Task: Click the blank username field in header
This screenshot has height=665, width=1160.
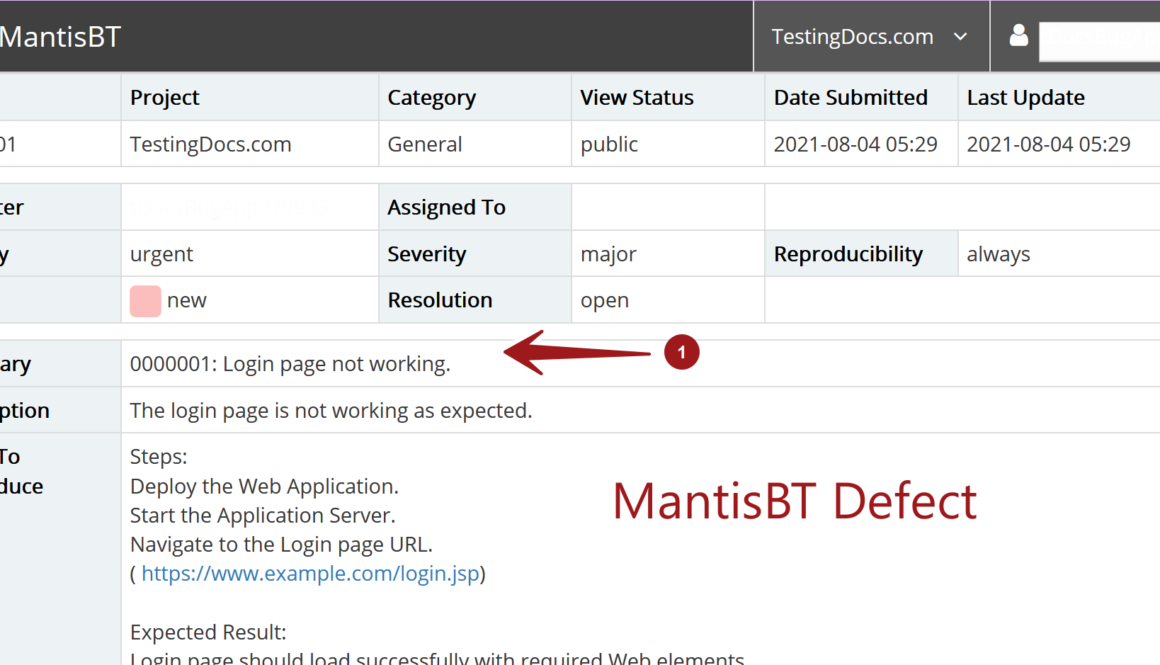Action: [x=1098, y=41]
